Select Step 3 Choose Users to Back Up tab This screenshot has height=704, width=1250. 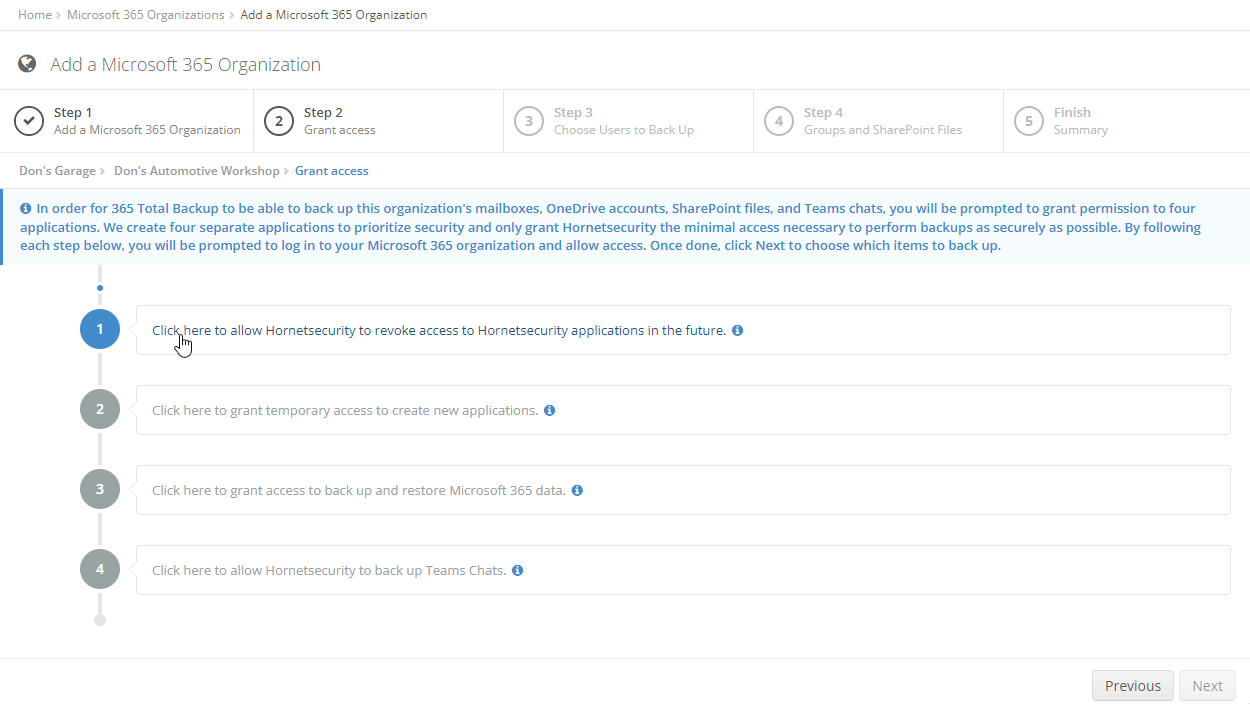628,121
